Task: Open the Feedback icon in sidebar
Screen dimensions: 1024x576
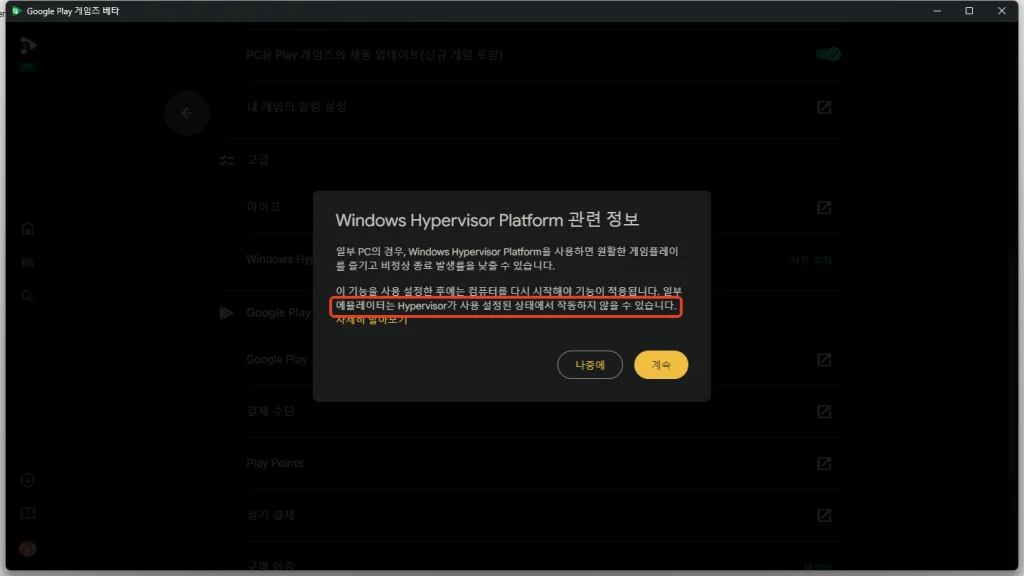Action: pyautogui.click(x=27, y=514)
